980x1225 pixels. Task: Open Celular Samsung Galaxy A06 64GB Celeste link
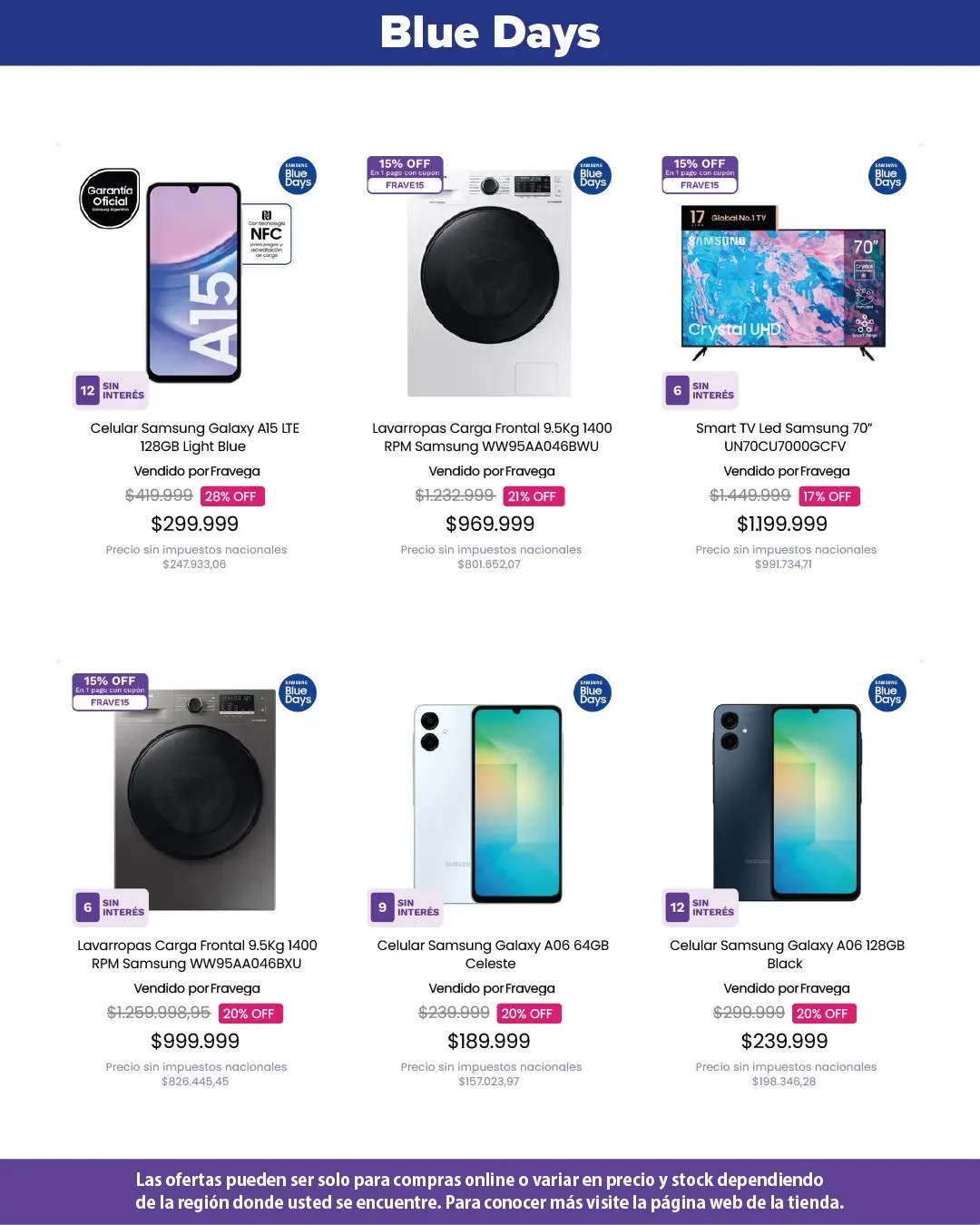coord(492,955)
